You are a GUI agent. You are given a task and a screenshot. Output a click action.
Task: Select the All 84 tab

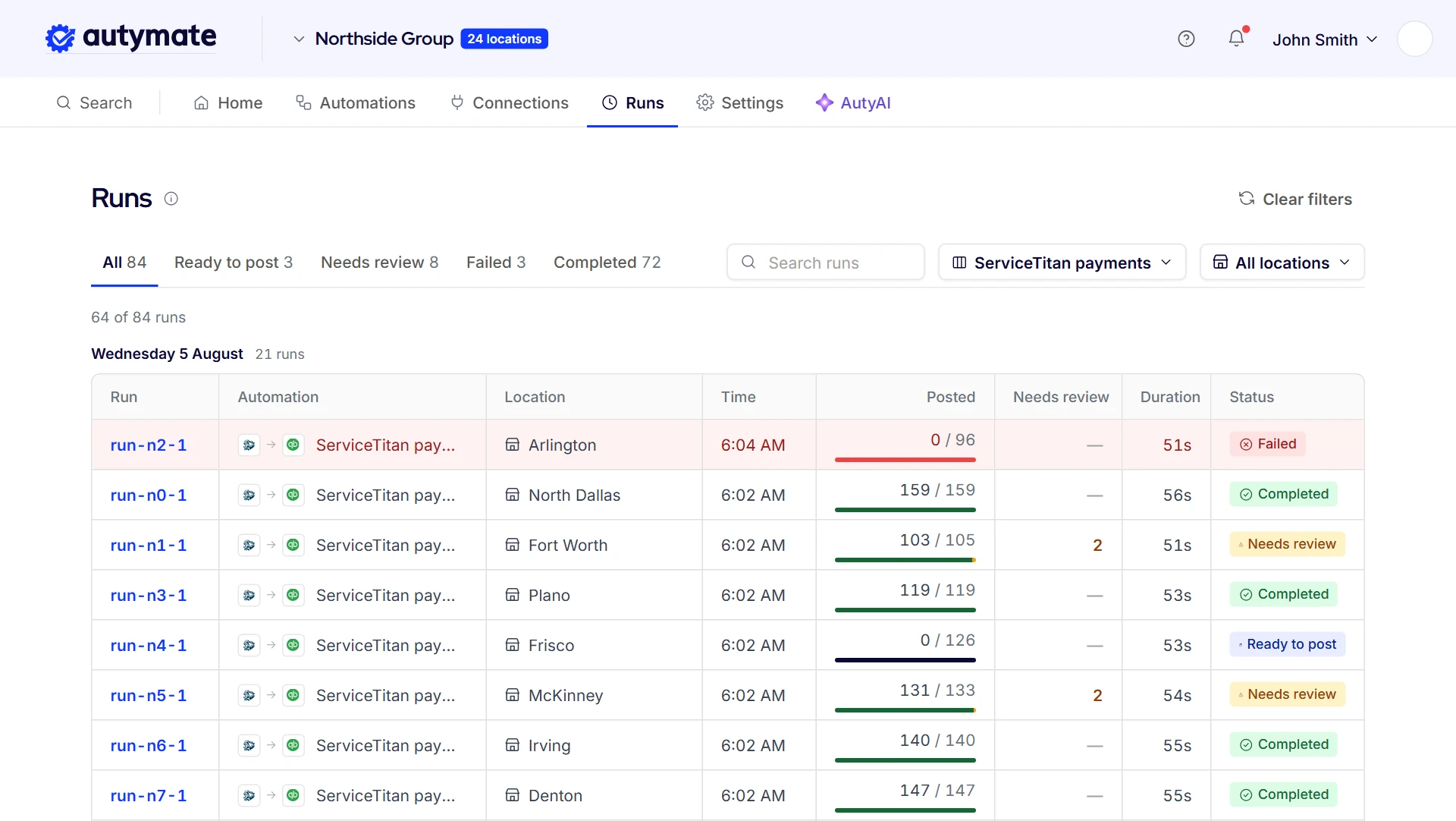point(124,263)
